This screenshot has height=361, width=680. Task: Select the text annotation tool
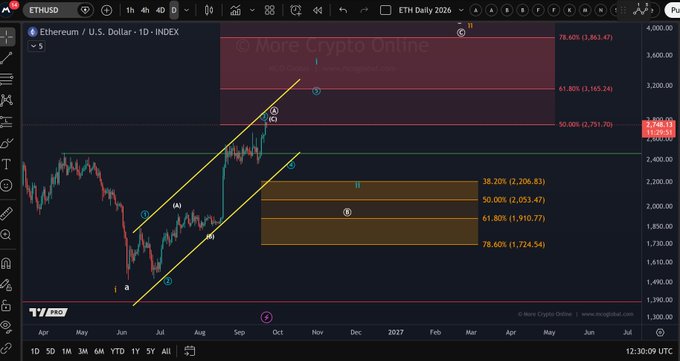click(x=7, y=164)
